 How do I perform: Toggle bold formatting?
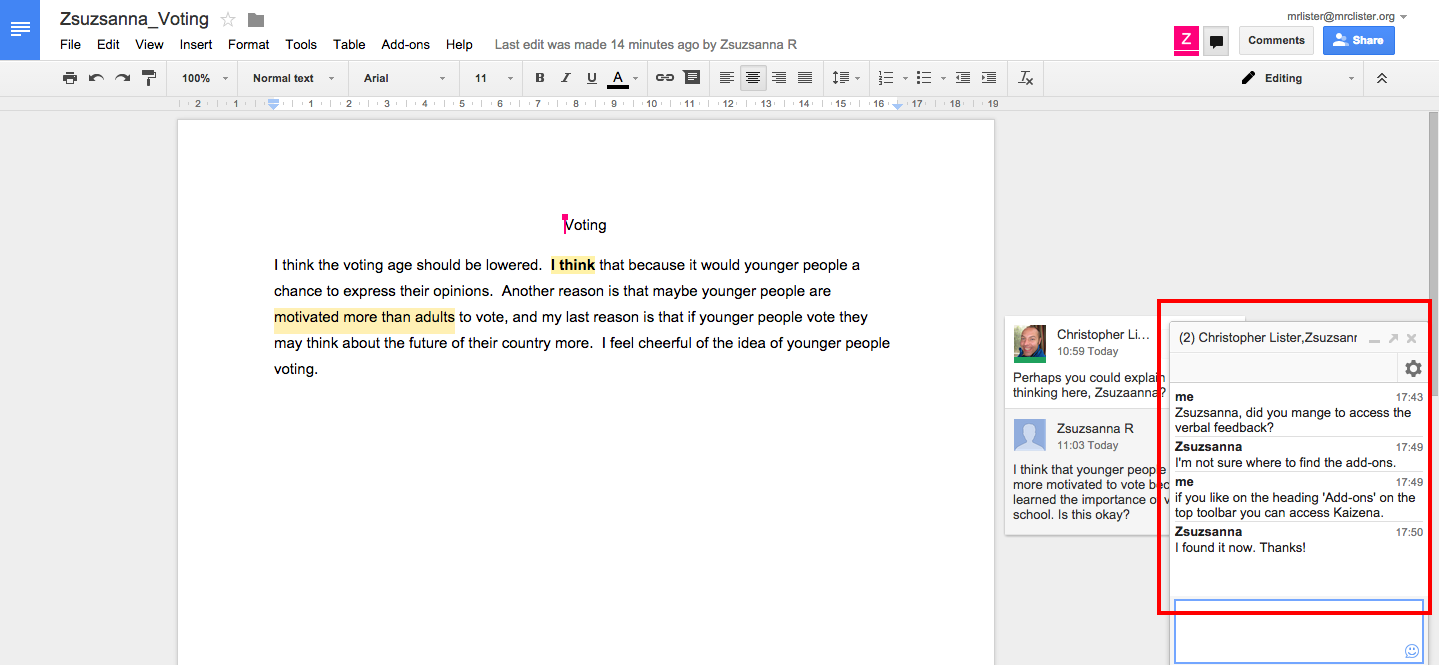click(540, 78)
